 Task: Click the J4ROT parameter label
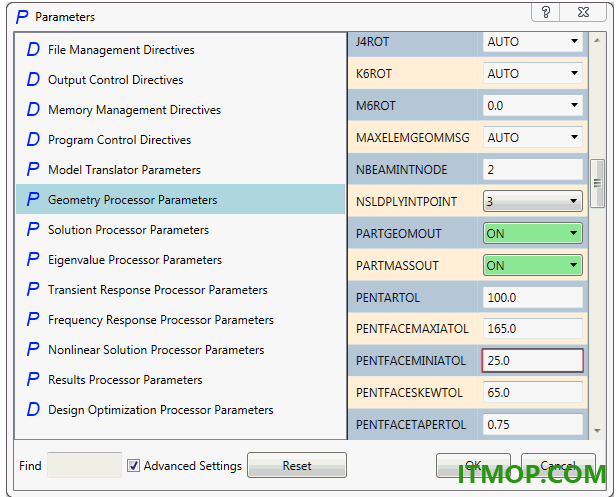coord(372,42)
